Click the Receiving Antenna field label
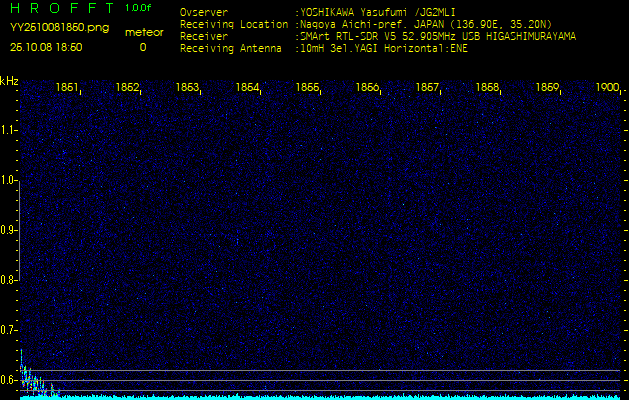The image size is (629, 400). [x=231, y=49]
